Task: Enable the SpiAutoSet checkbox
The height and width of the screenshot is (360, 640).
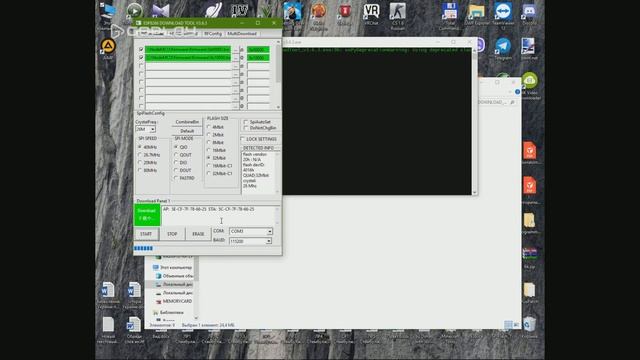Action: pos(246,122)
